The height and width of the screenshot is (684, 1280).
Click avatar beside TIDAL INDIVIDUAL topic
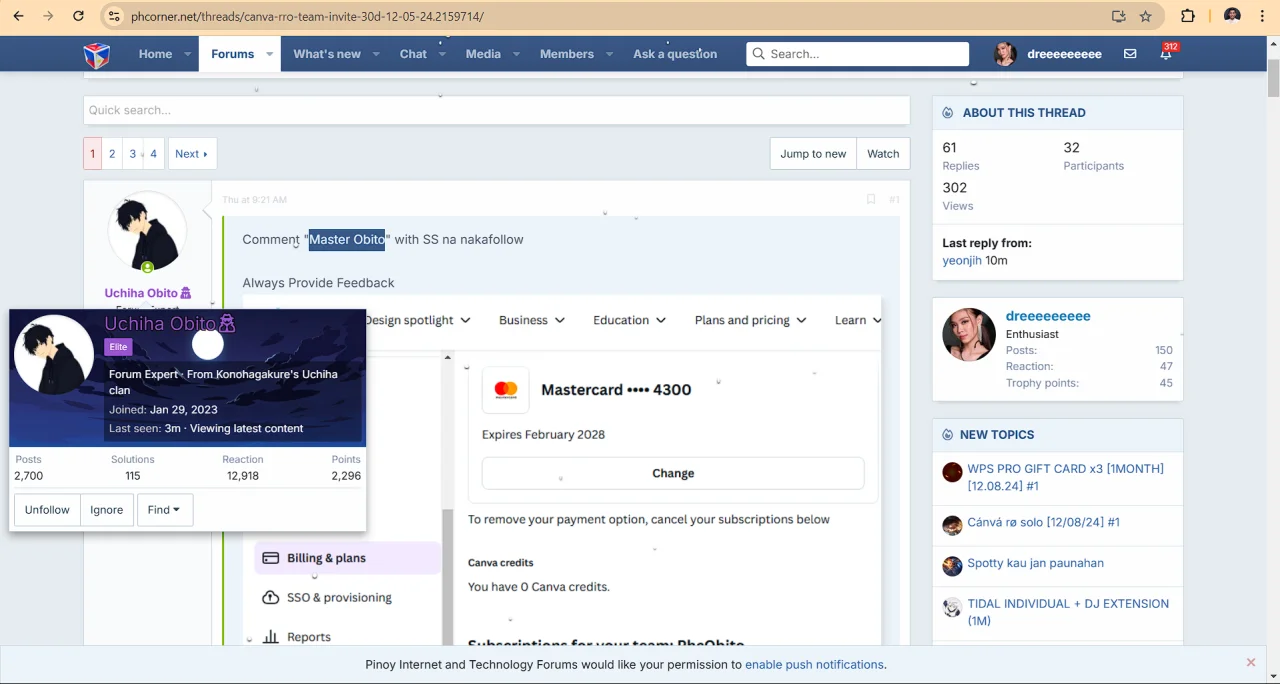pyautogui.click(x=952, y=607)
